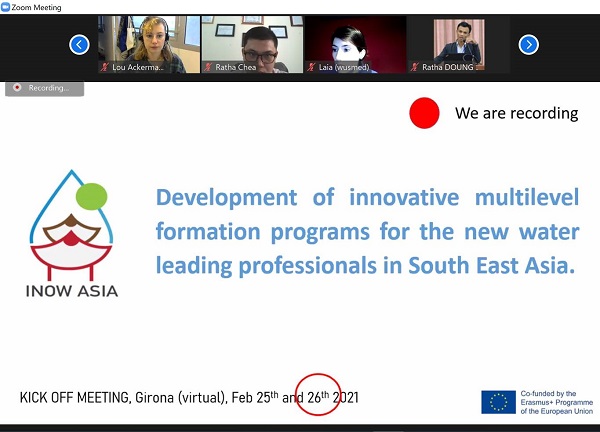The height and width of the screenshot is (432, 600).
Task: Click the Zoom Meeting title bar icon
Action: pyautogui.click(x=7, y=7)
